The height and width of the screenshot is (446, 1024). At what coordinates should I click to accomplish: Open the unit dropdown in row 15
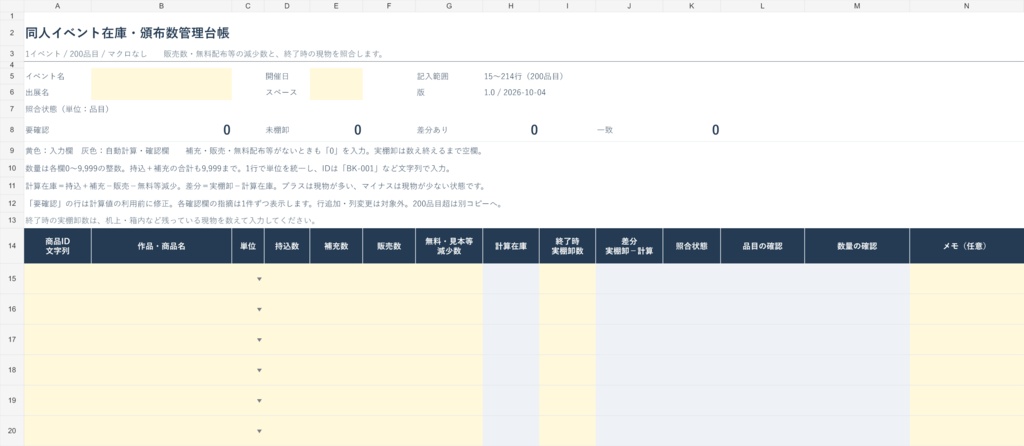click(x=259, y=279)
